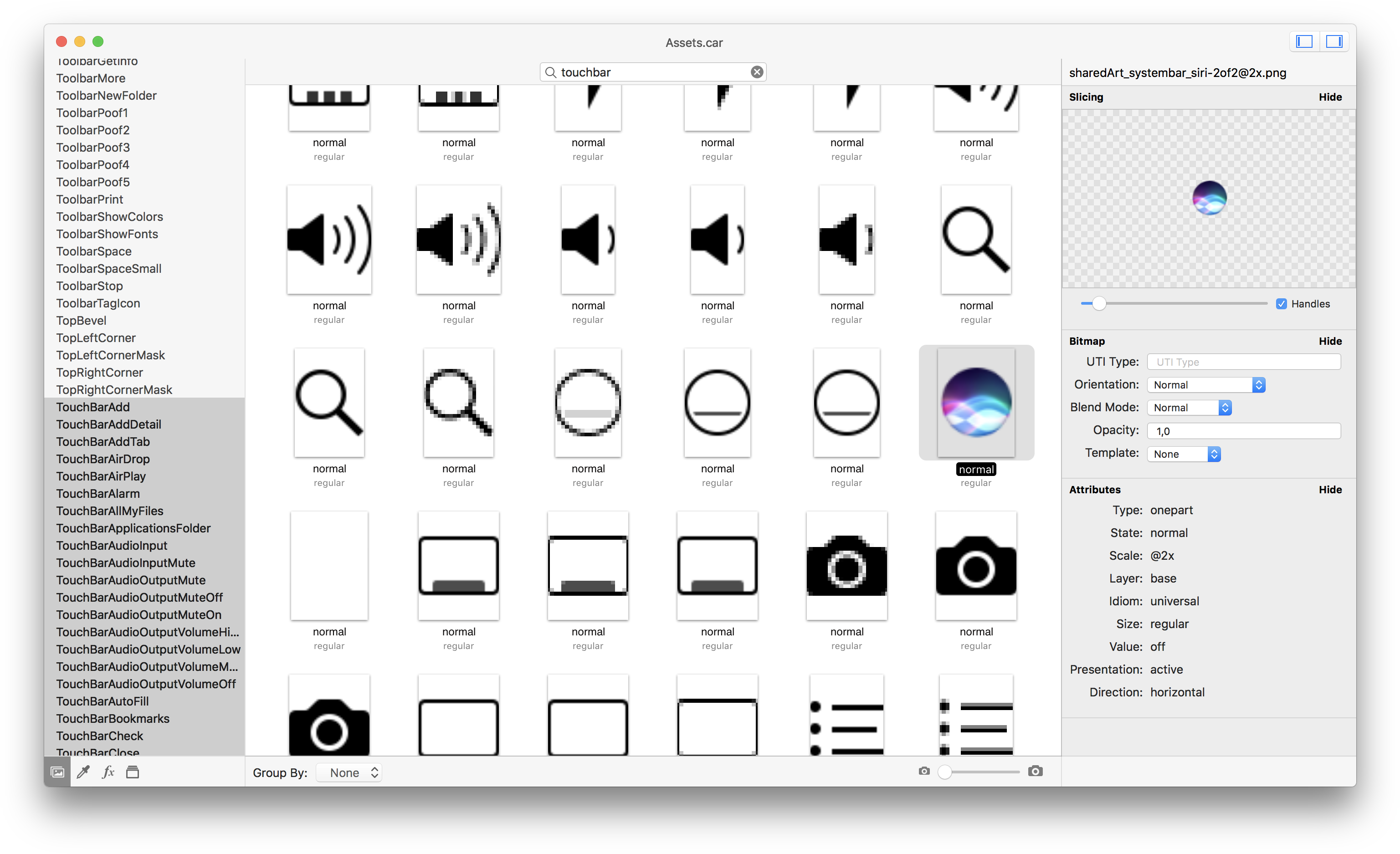Uncheck the Handles checkbox
The height and width of the screenshot is (854, 1400).
[1281, 304]
